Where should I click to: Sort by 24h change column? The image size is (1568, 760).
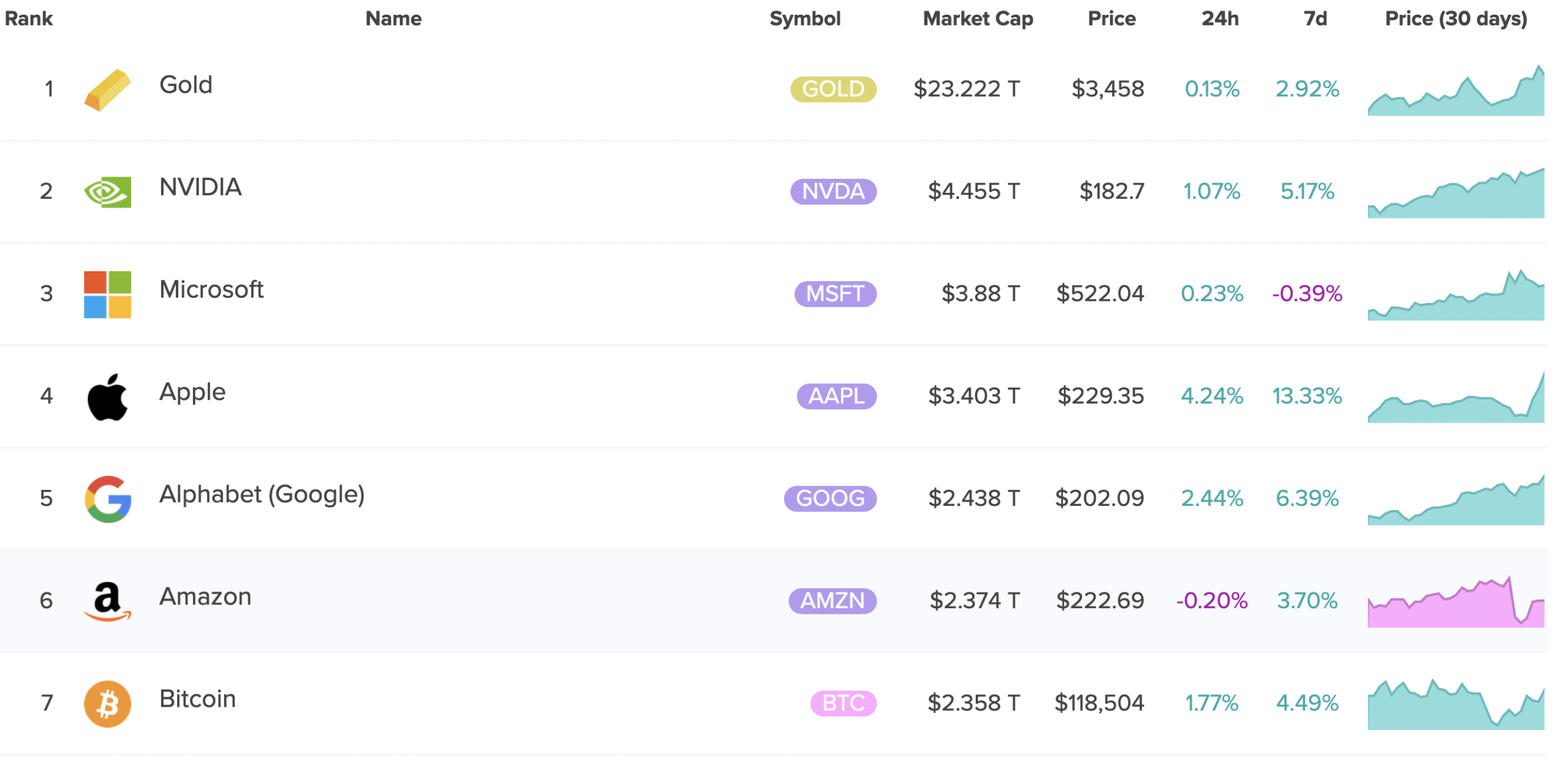coord(1219,18)
